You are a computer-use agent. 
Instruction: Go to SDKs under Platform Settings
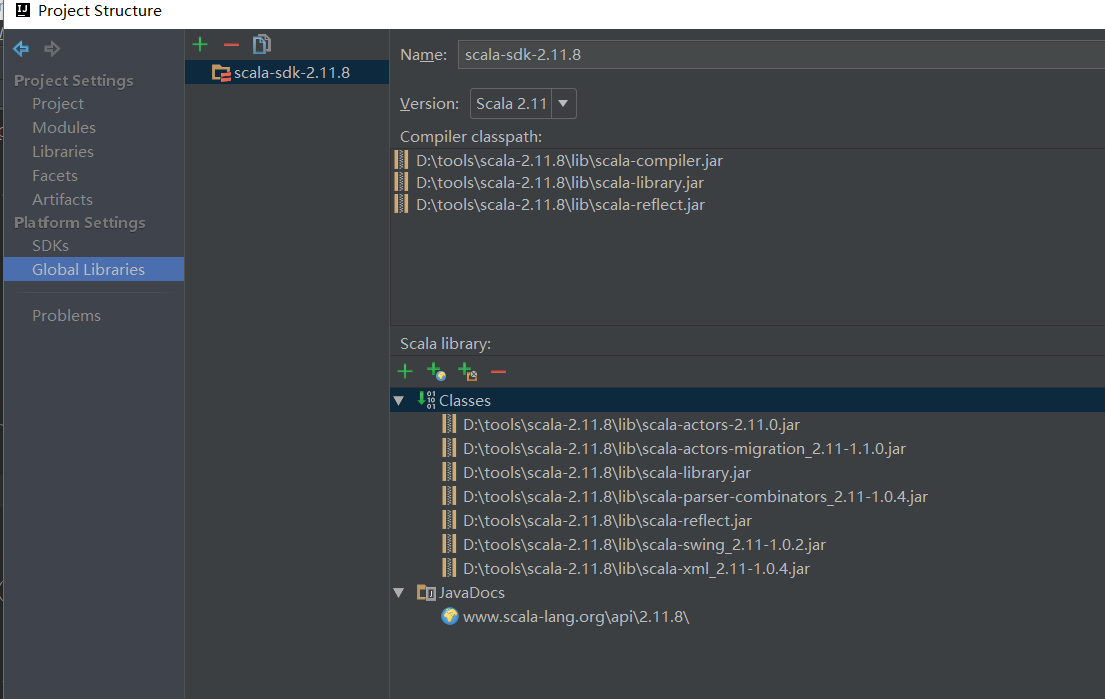51,246
